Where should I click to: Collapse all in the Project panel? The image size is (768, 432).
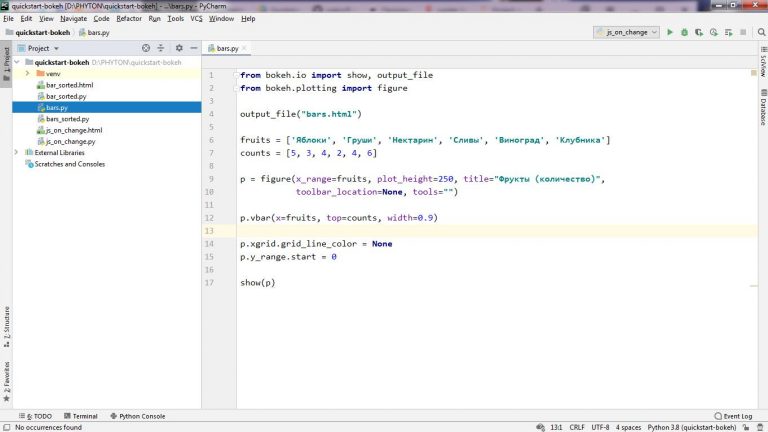(x=161, y=48)
